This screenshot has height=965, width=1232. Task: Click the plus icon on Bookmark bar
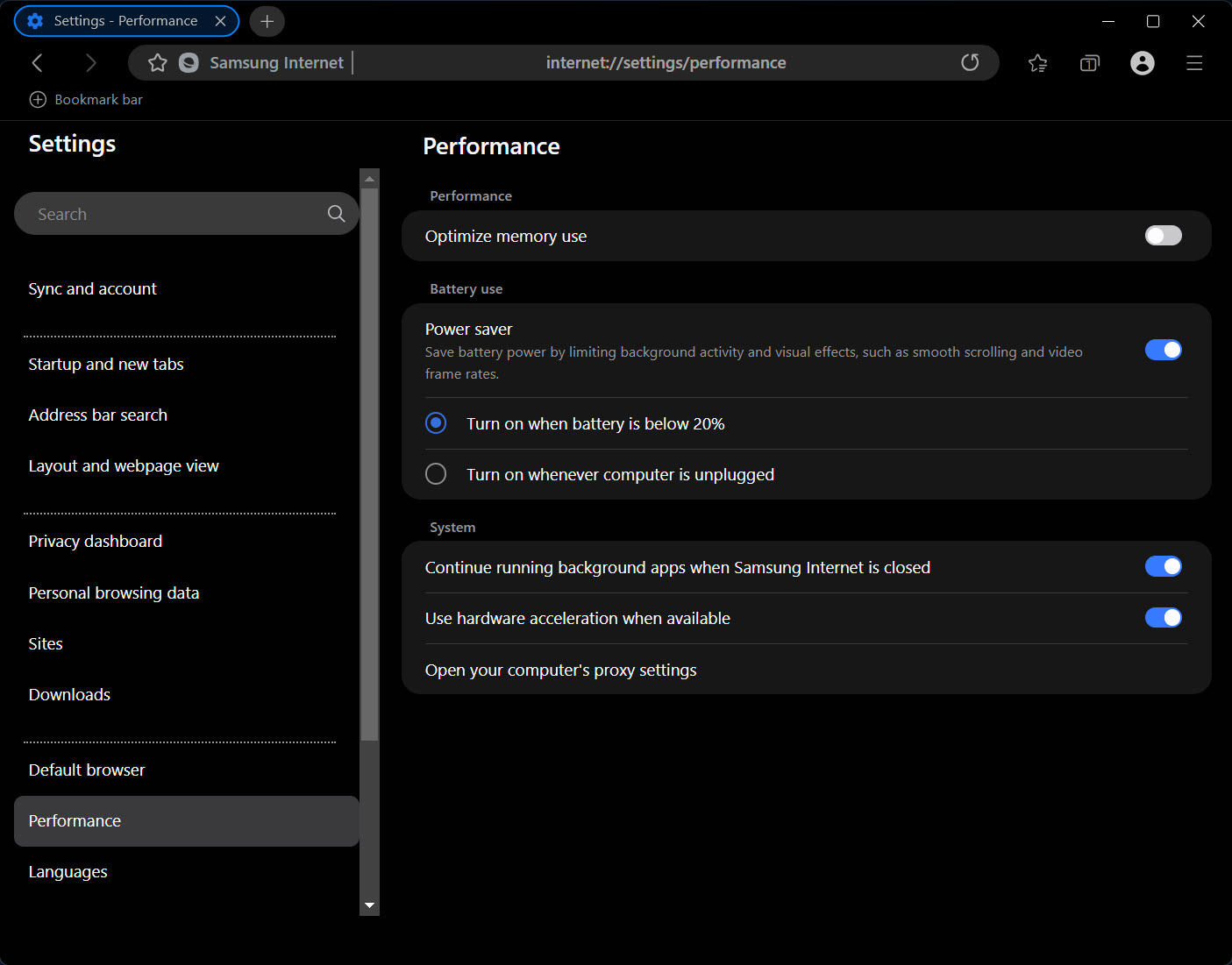(38, 100)
